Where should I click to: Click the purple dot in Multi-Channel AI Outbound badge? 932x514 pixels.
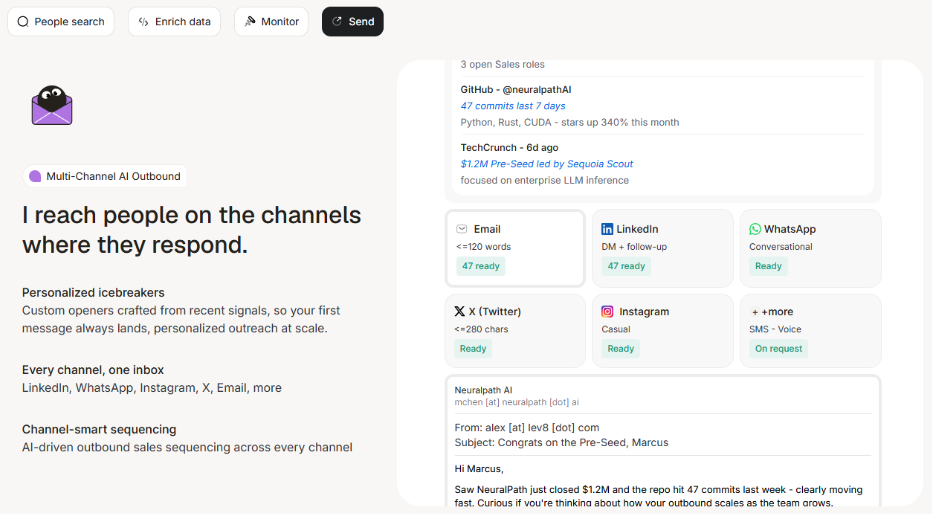point(35,176)
